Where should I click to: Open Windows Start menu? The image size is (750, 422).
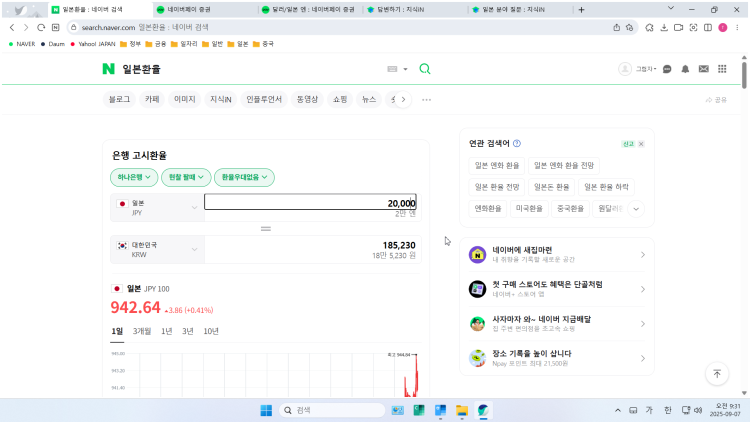tap(266, 410)
